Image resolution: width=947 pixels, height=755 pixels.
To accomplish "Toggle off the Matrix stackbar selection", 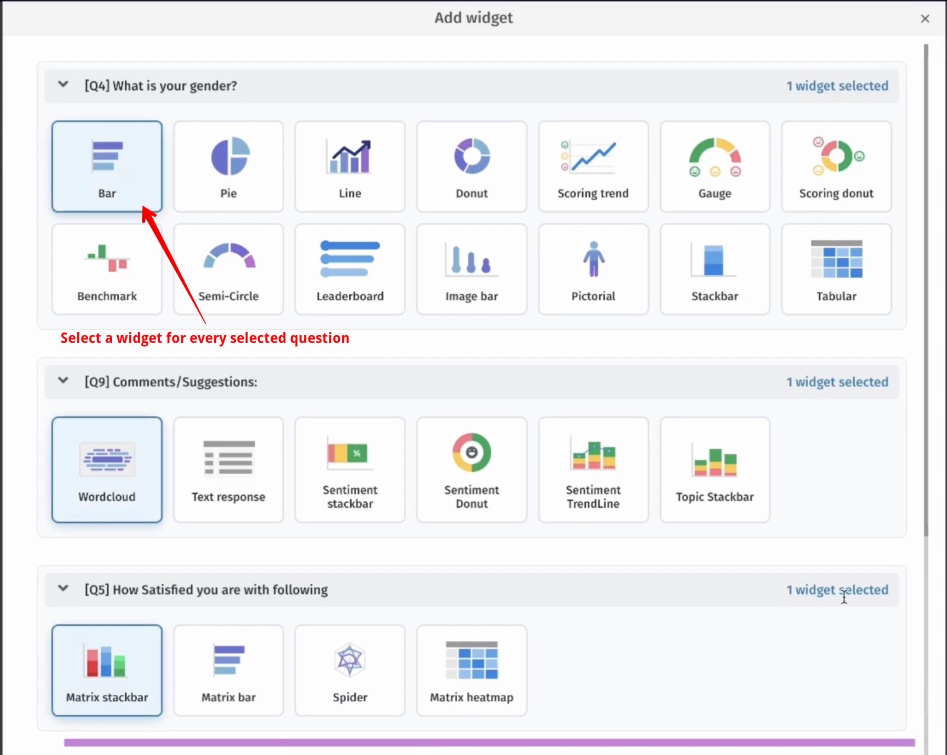I will point(106,670).
